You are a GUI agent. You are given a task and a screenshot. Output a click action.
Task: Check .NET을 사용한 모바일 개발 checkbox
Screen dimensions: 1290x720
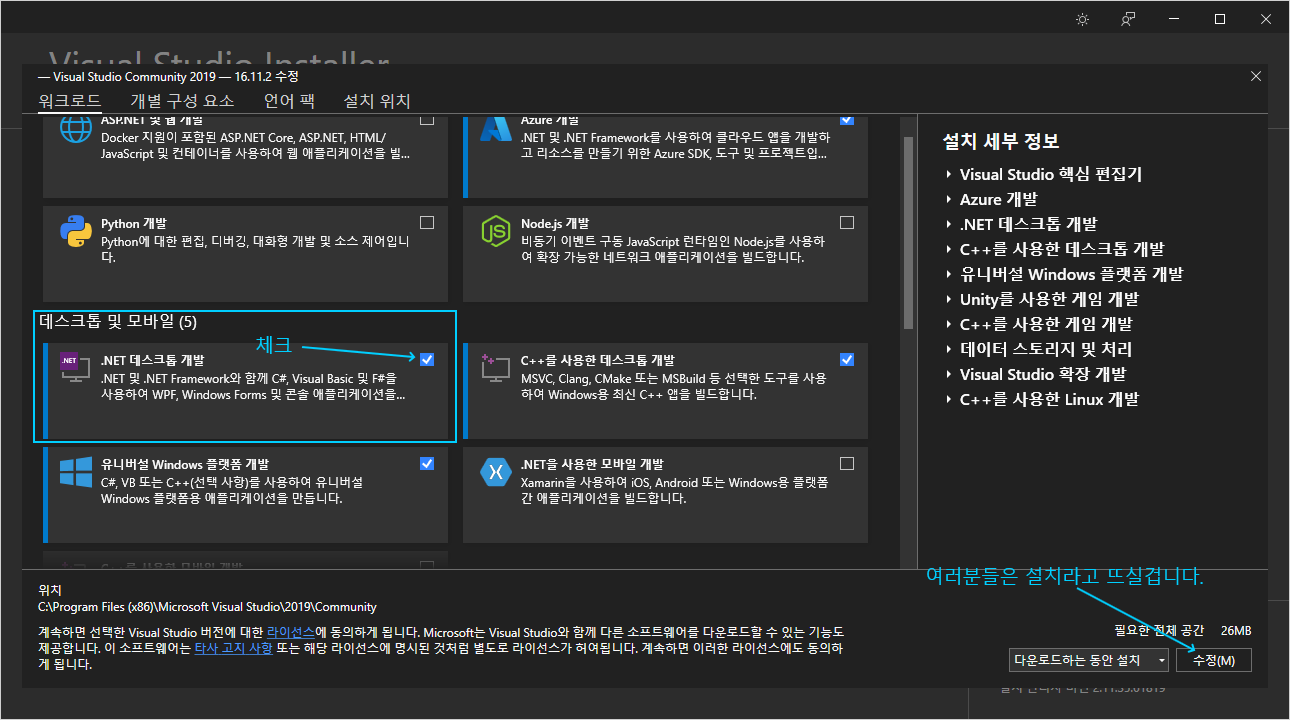(847, 463)
